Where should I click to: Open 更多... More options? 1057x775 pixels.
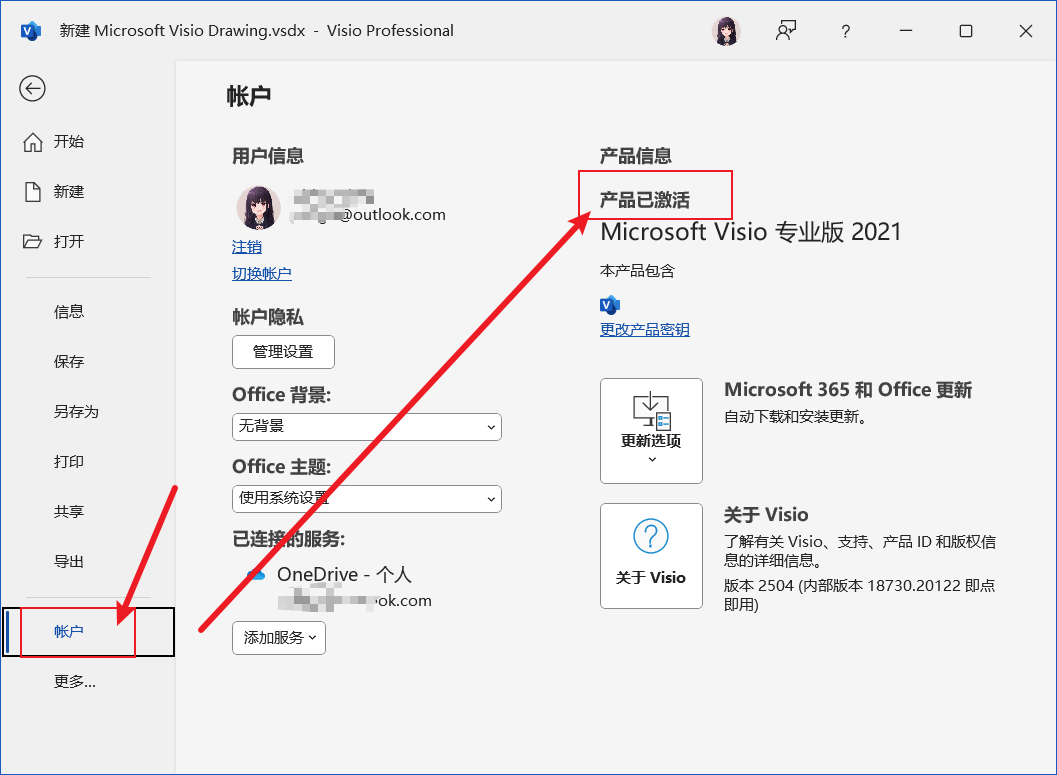[x=75, y=681]
